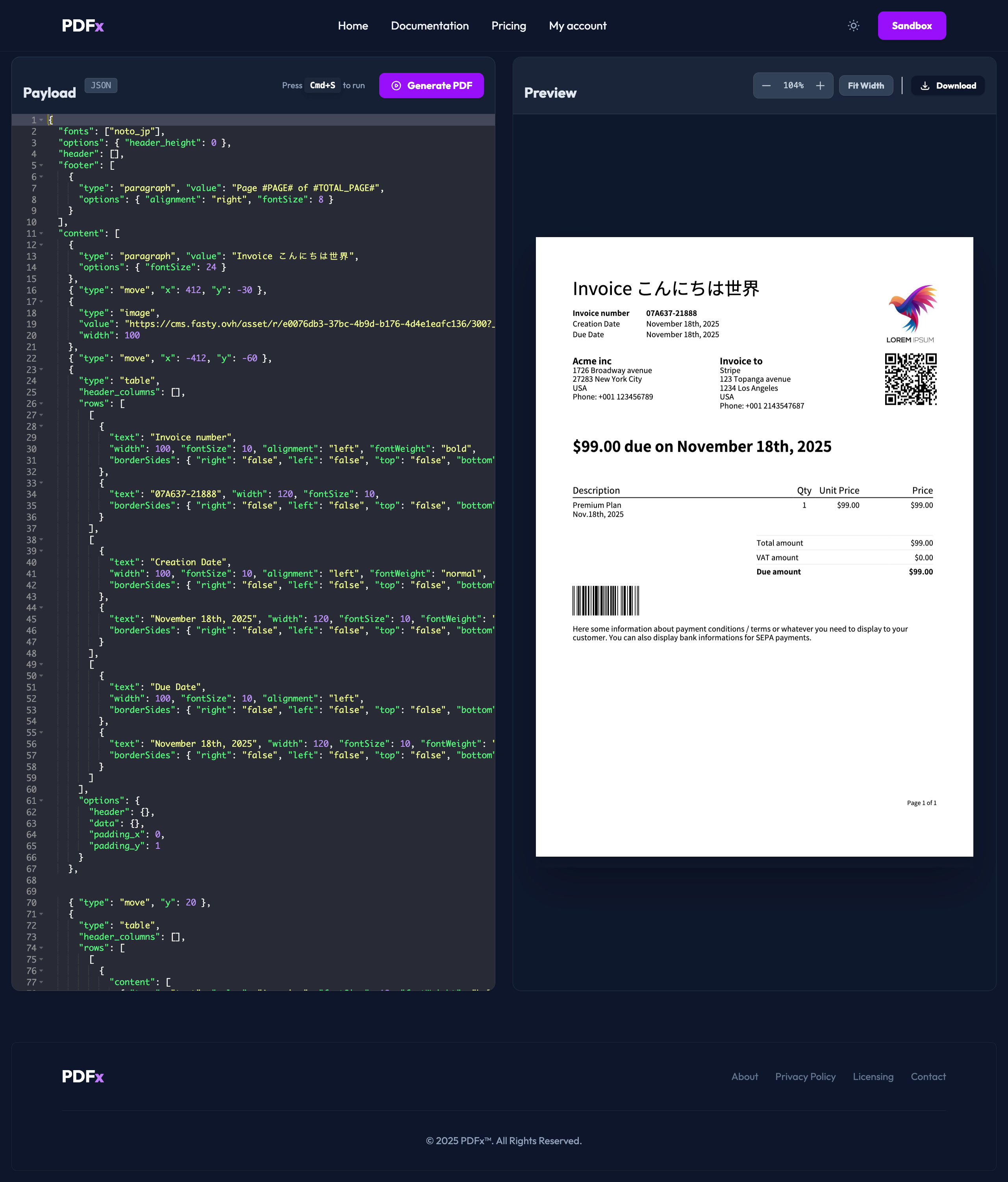Screen dimensions: 1008x1182
Task: Collapse the content block at line 11
Action: (41, 233)
